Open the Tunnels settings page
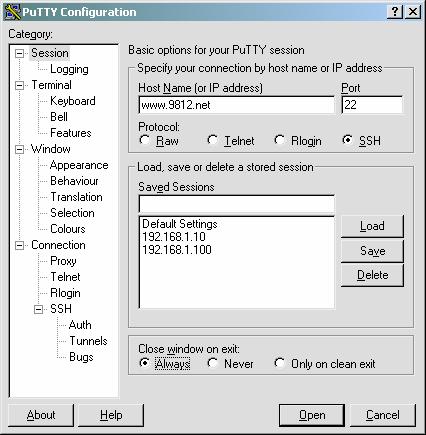 [88, 341]
